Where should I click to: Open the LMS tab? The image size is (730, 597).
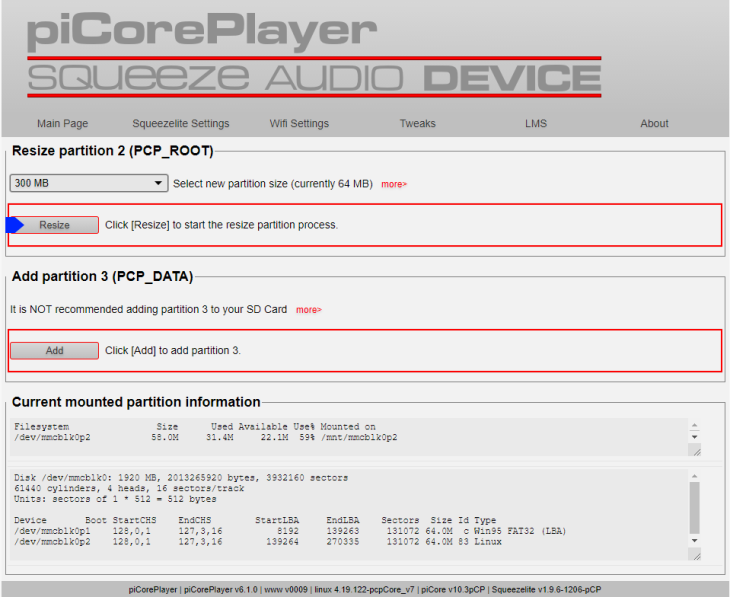[x=536, y=123]
